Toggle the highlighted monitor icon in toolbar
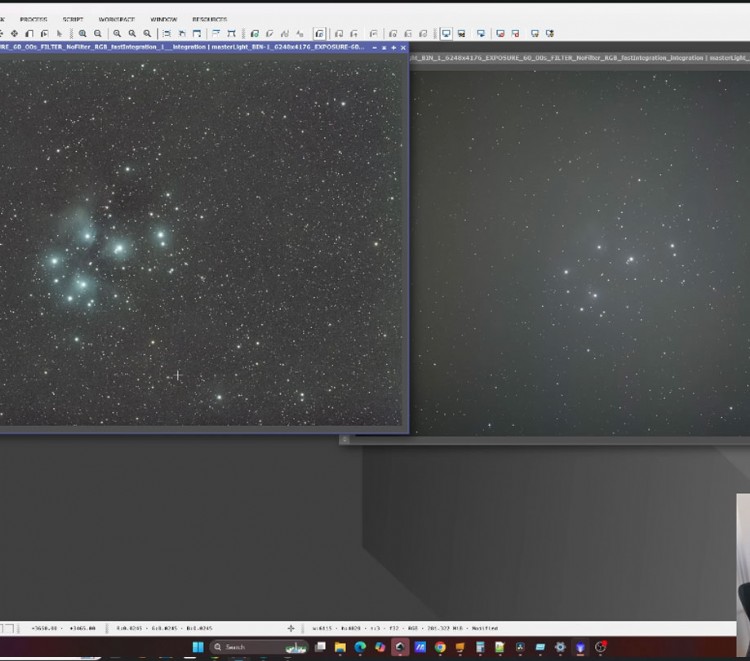 [x=446, y=33]
